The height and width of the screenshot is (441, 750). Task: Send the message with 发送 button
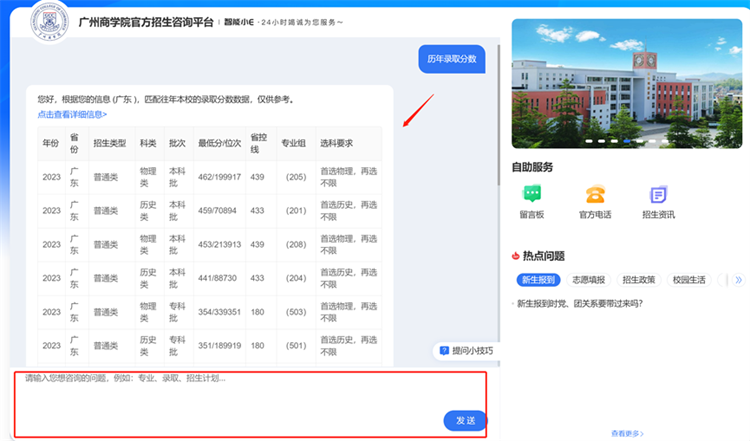pos(465,420)
